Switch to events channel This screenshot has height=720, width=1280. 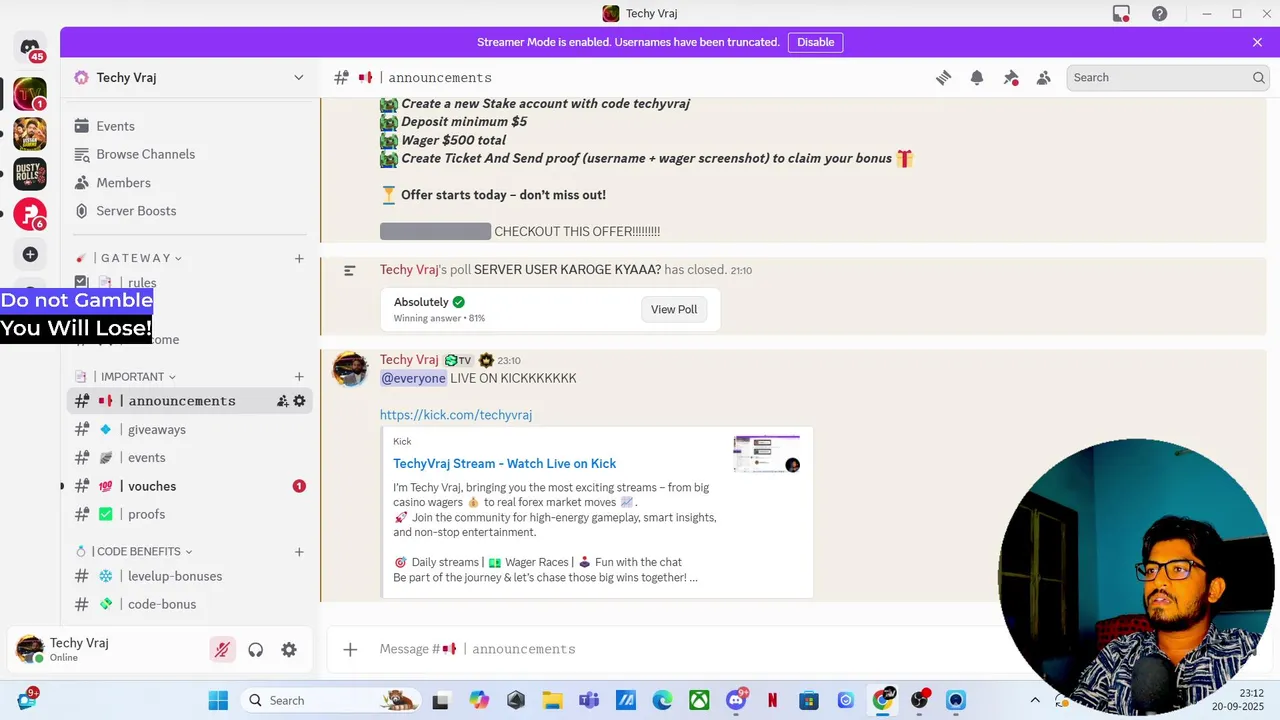pos(190,458)
